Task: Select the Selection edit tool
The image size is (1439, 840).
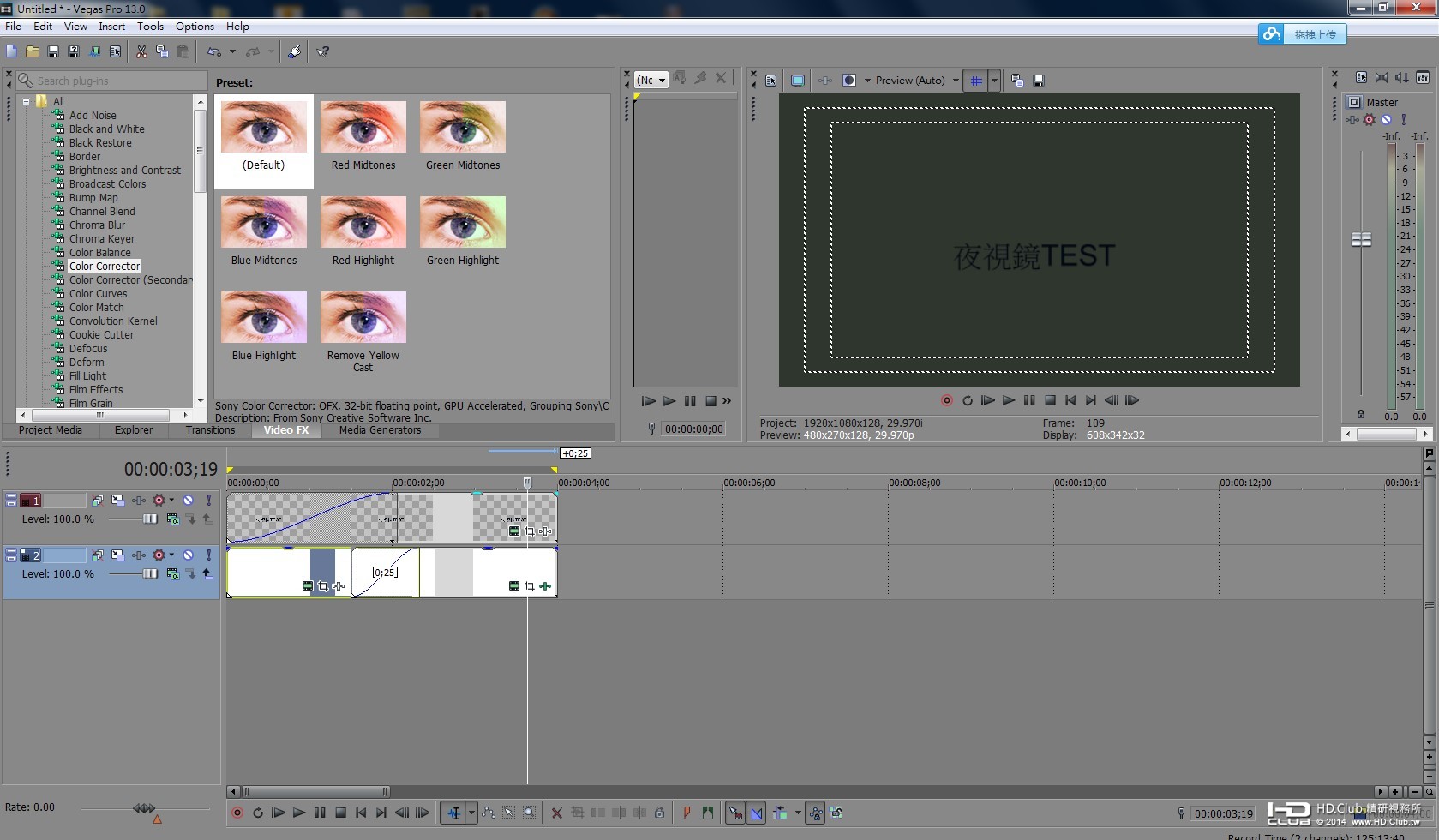Action: pos(509,813)
